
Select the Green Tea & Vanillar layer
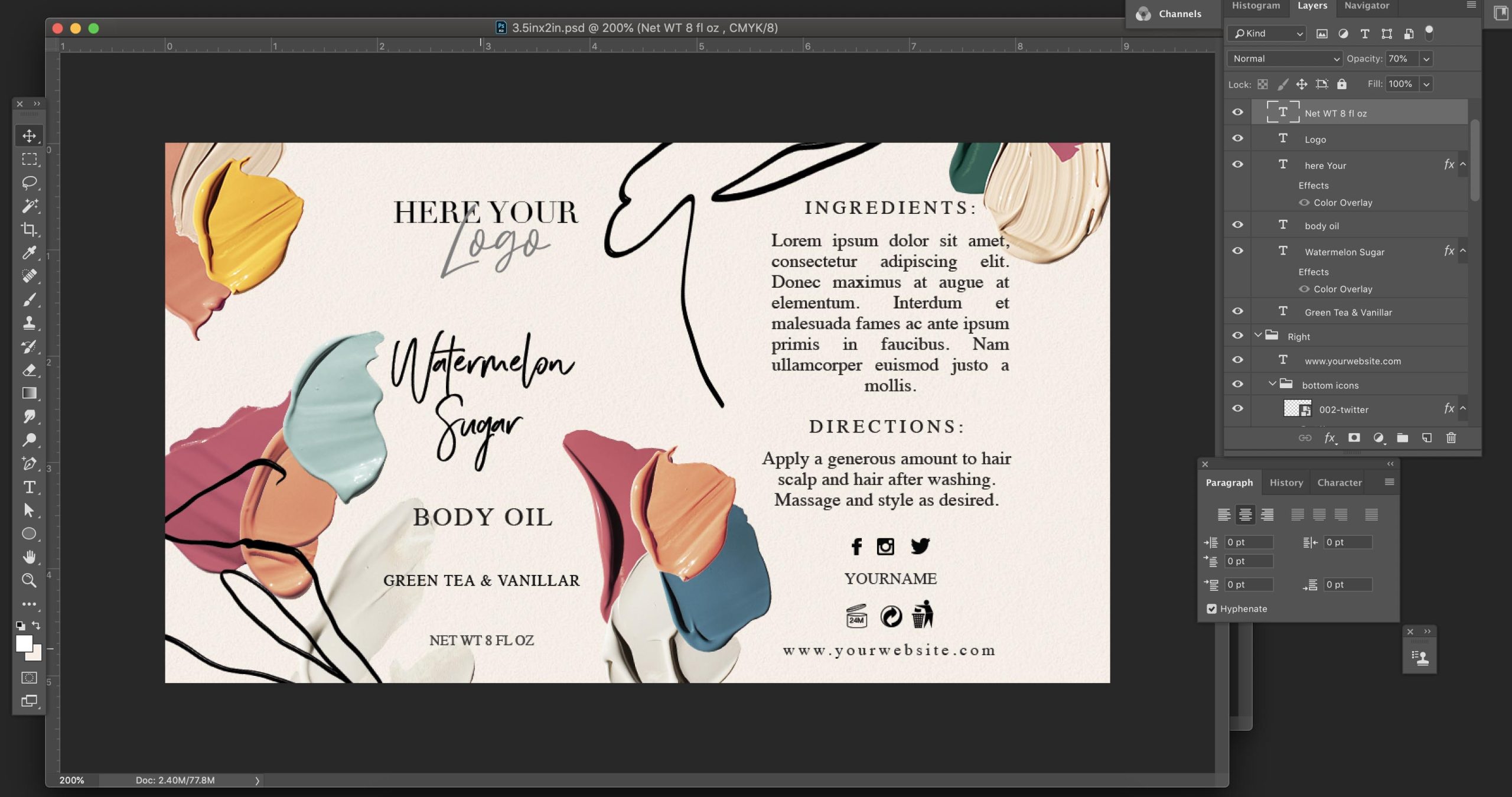point(1348,312)
